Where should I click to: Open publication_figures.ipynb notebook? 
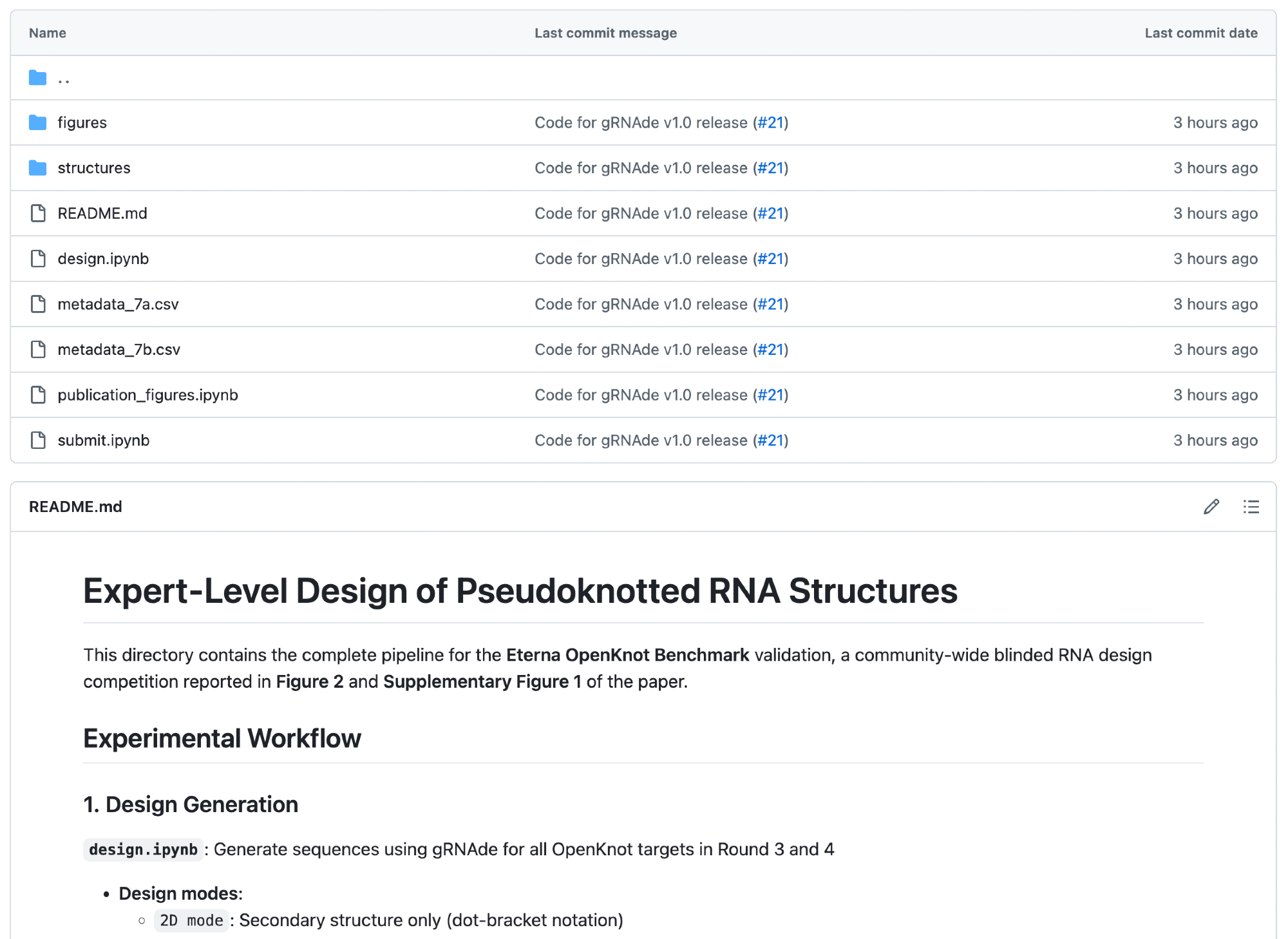click(x=147, y=395)
